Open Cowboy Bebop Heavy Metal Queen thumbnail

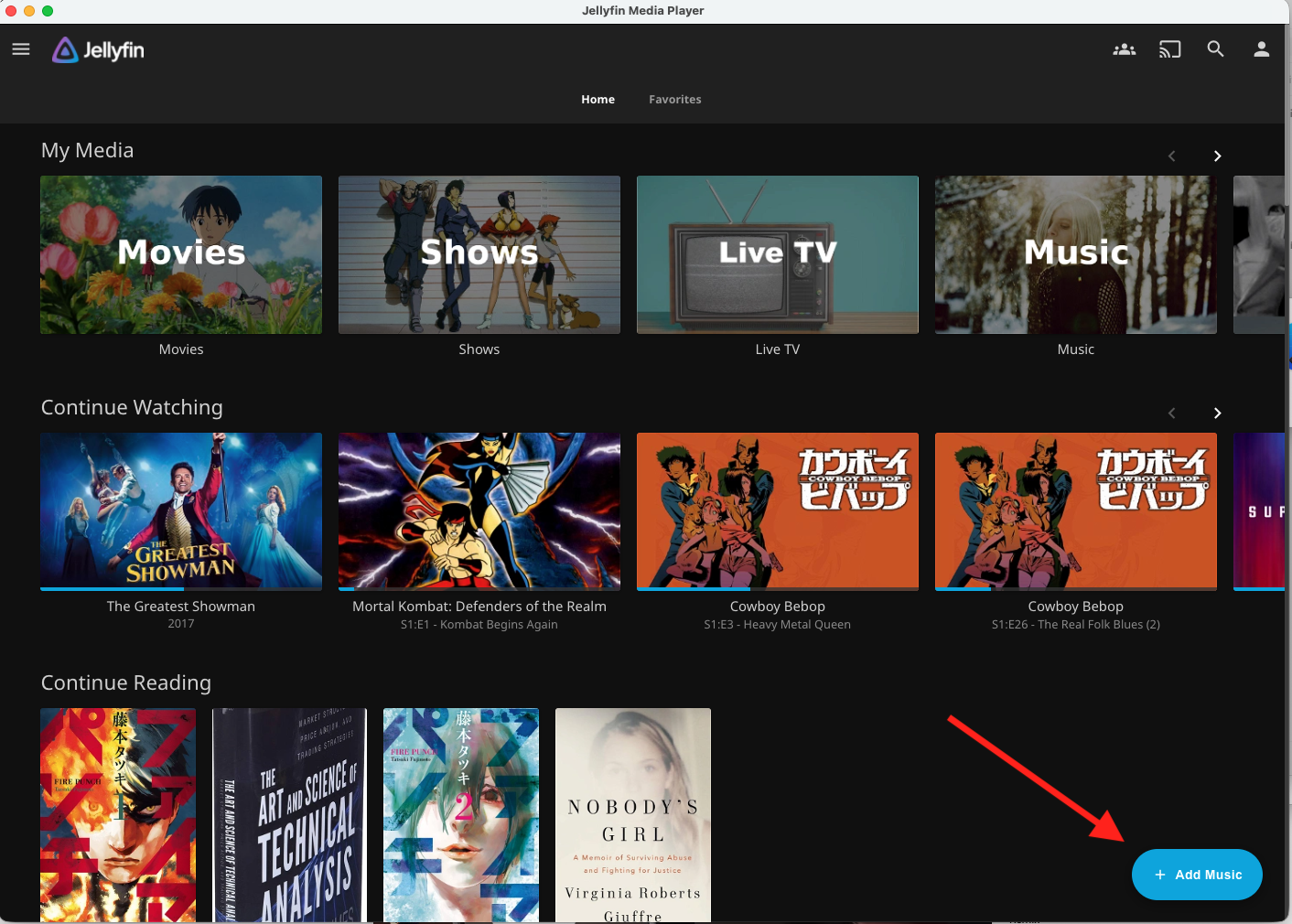coord(778,510)
